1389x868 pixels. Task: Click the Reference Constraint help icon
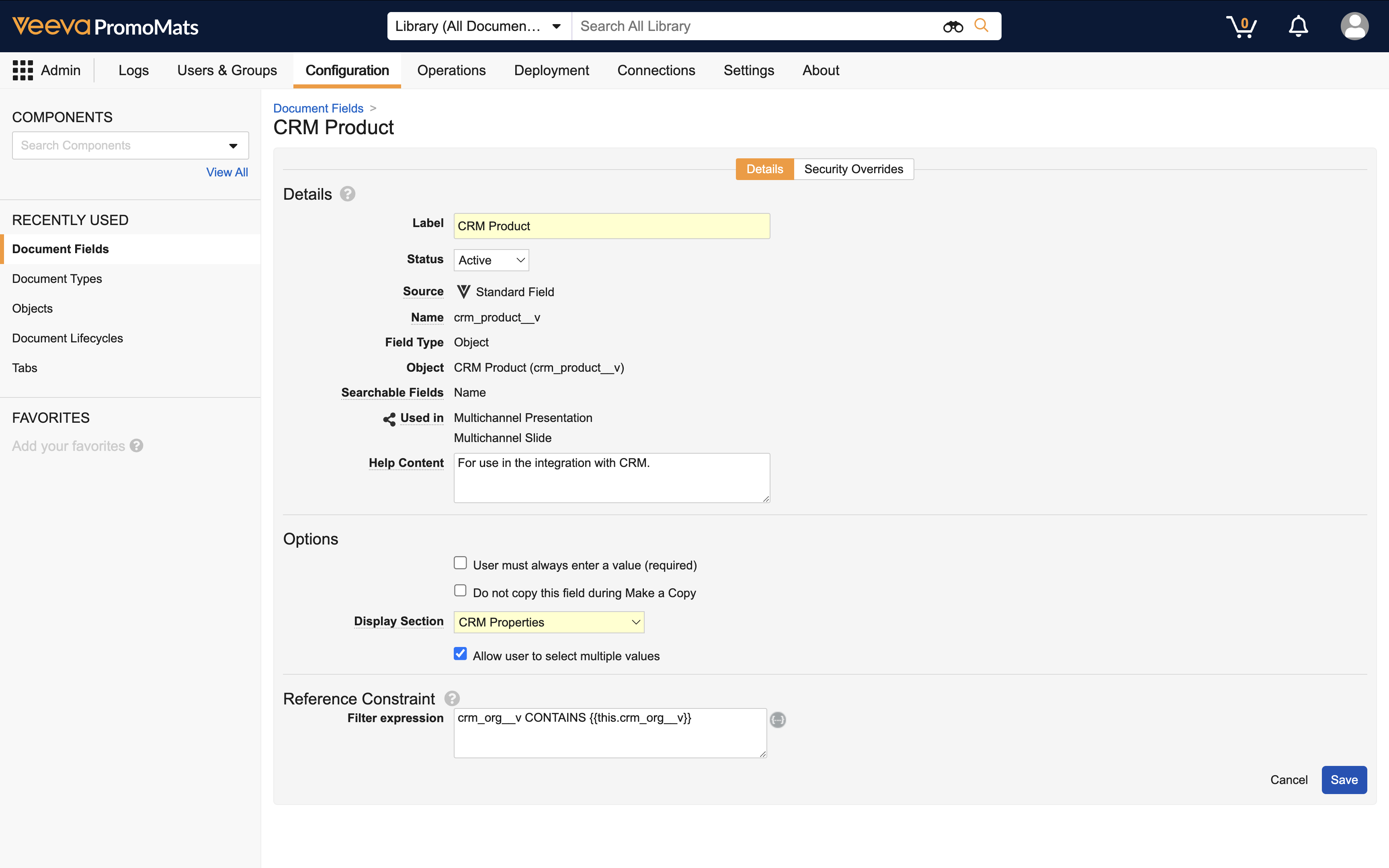(x=452, y=699)
